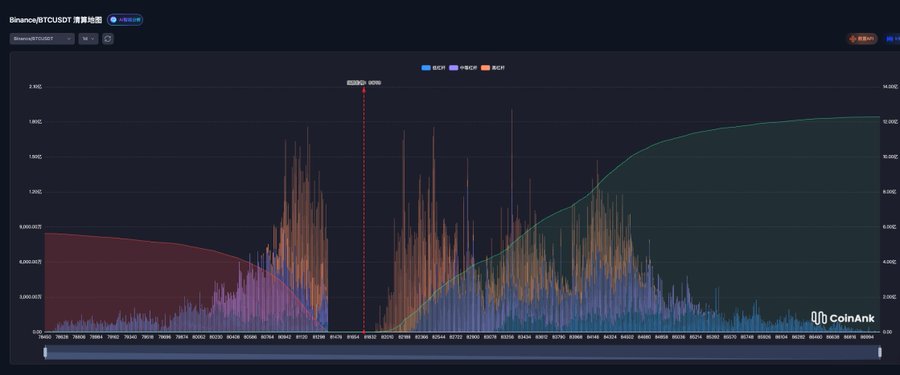Click the '81832' x-axis price label
Image resolution: width=900 pixels, height=375 pixels.
click(x=370, y=338)
